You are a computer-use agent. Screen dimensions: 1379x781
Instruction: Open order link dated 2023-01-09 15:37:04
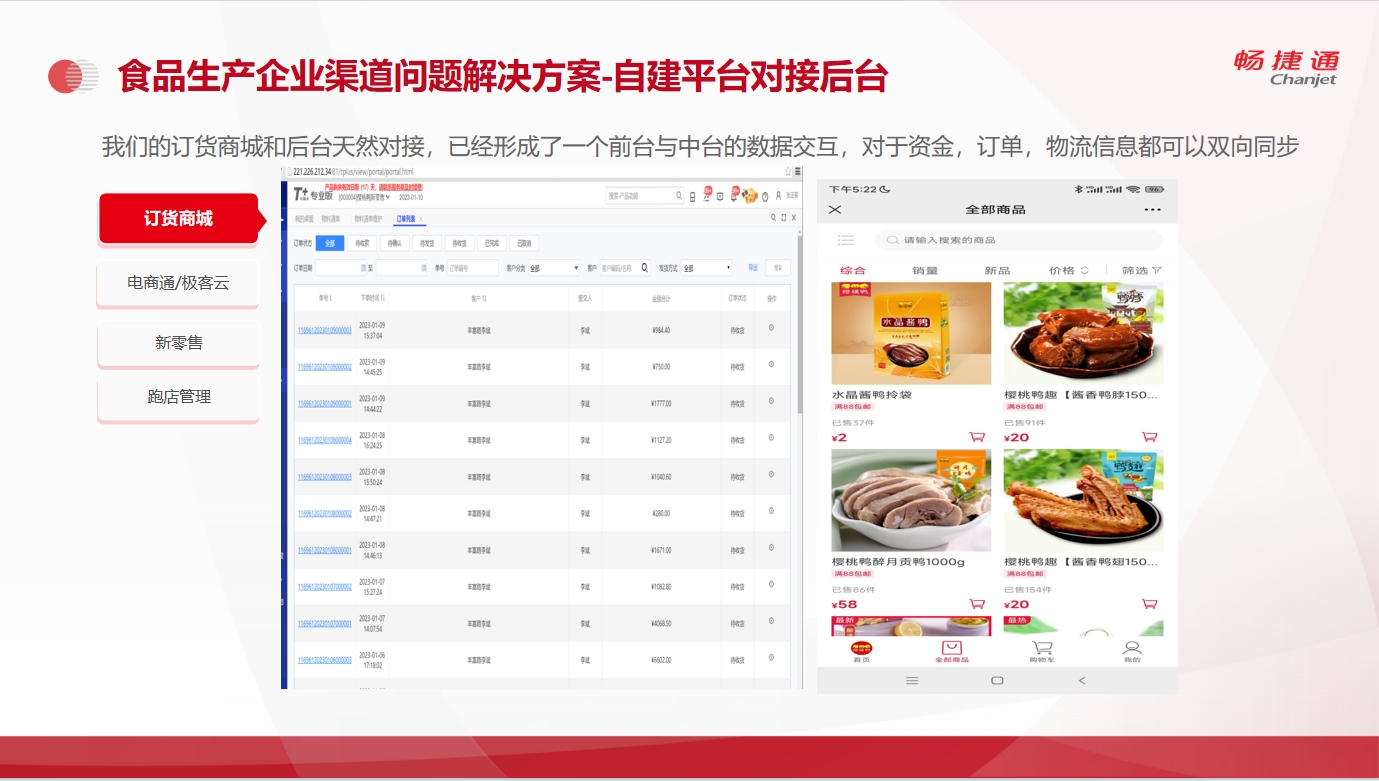pyautogui.click(x=324, y=330)
